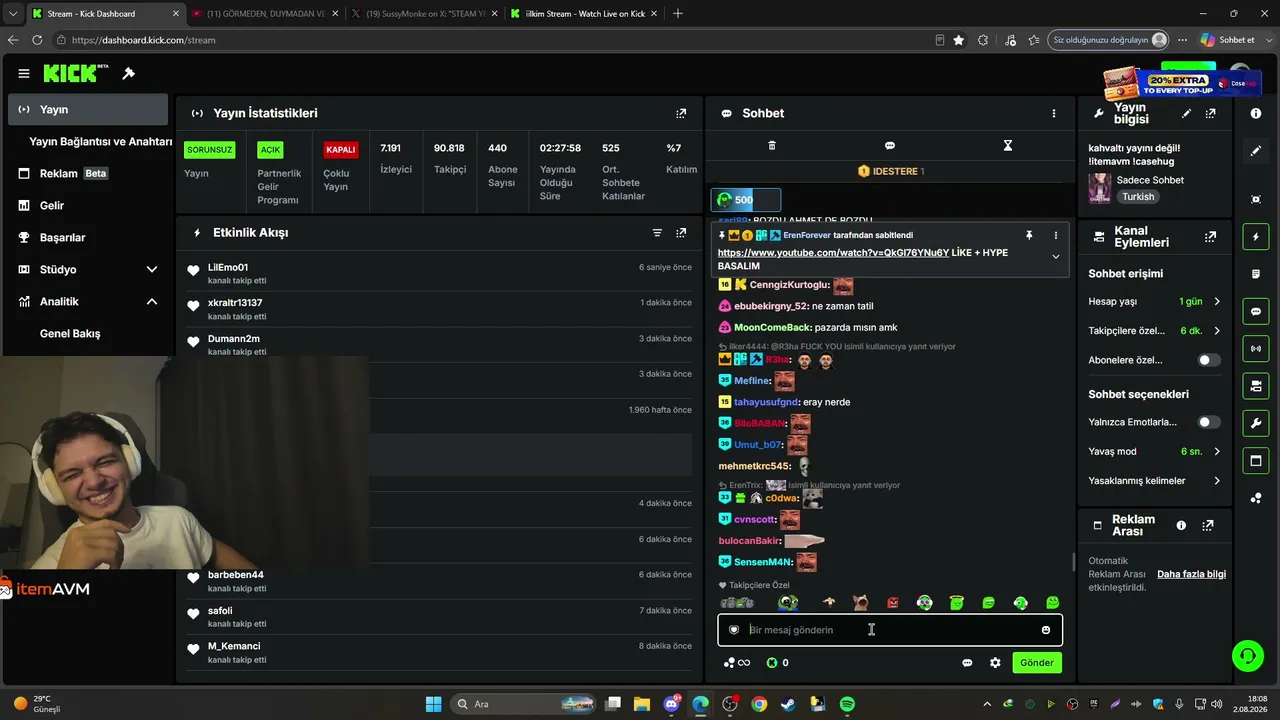Open Başarılar in the sidebar

pyautogui.click(x=88, y=238)
